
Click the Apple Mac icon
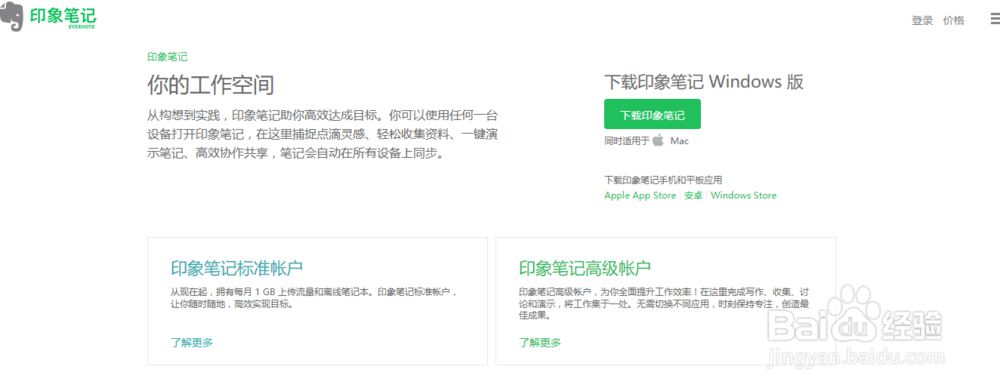[x=658, y=141]
